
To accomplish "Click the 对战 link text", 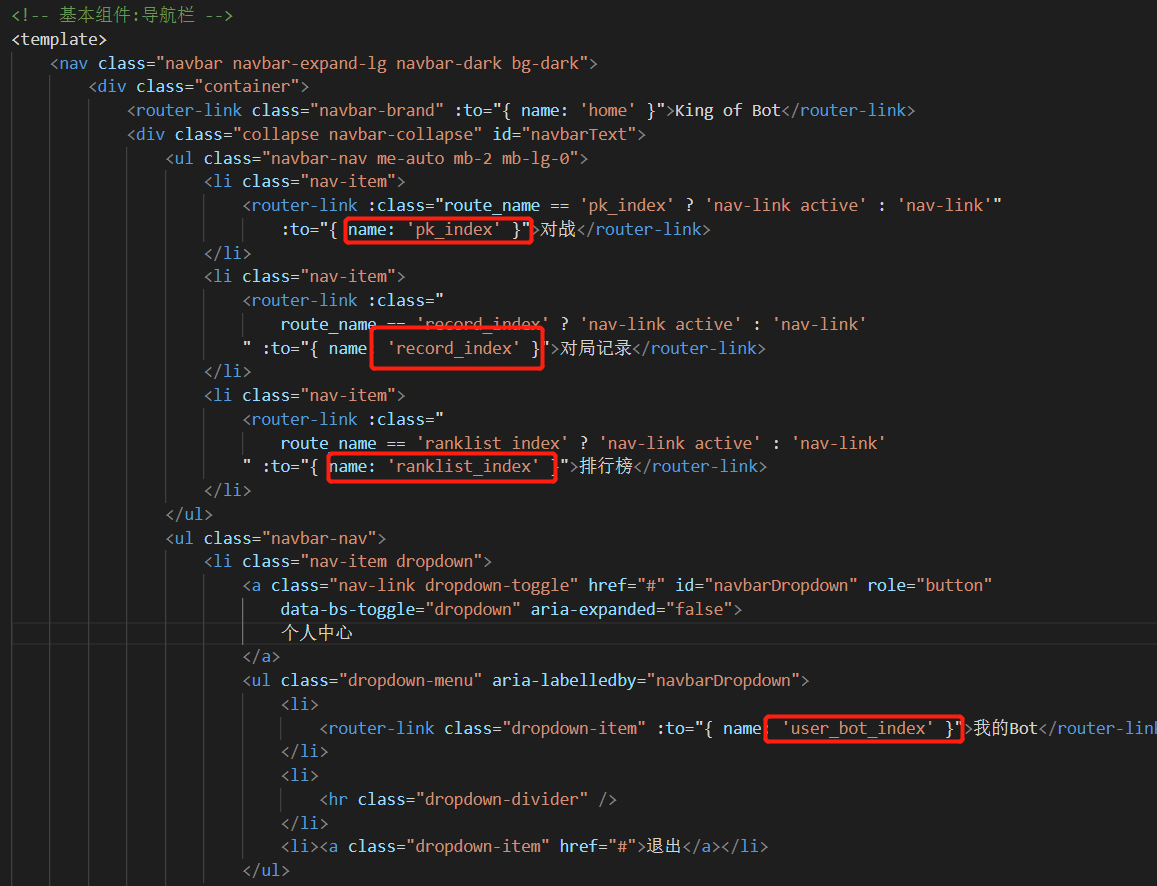I will point(558,229).
